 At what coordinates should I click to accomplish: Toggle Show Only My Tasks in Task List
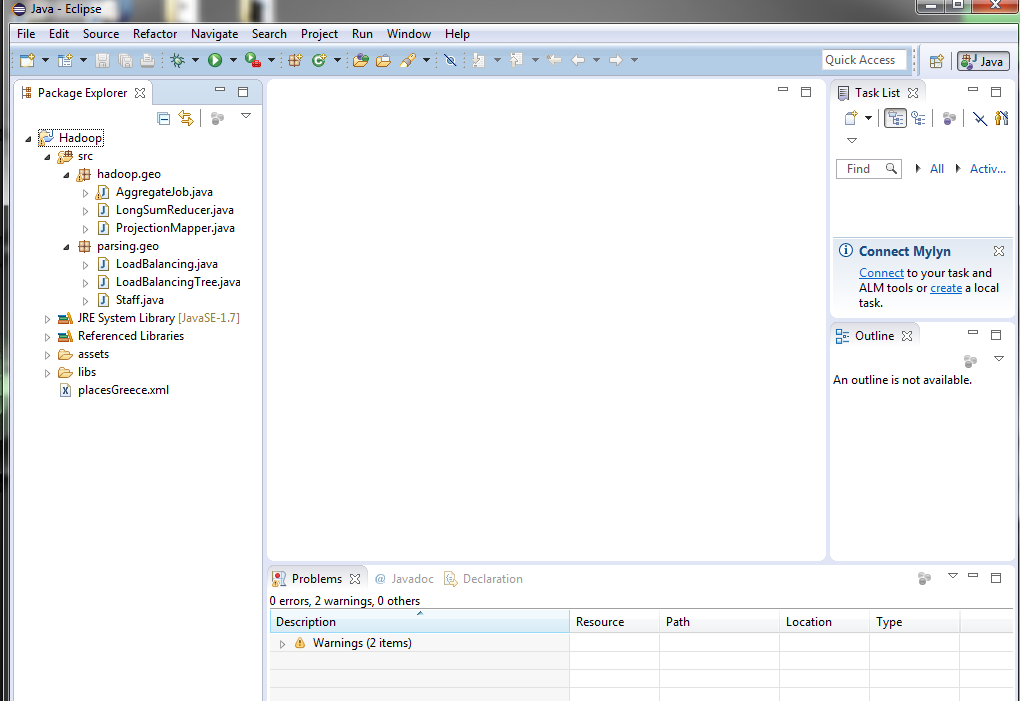click(1001, 118)
